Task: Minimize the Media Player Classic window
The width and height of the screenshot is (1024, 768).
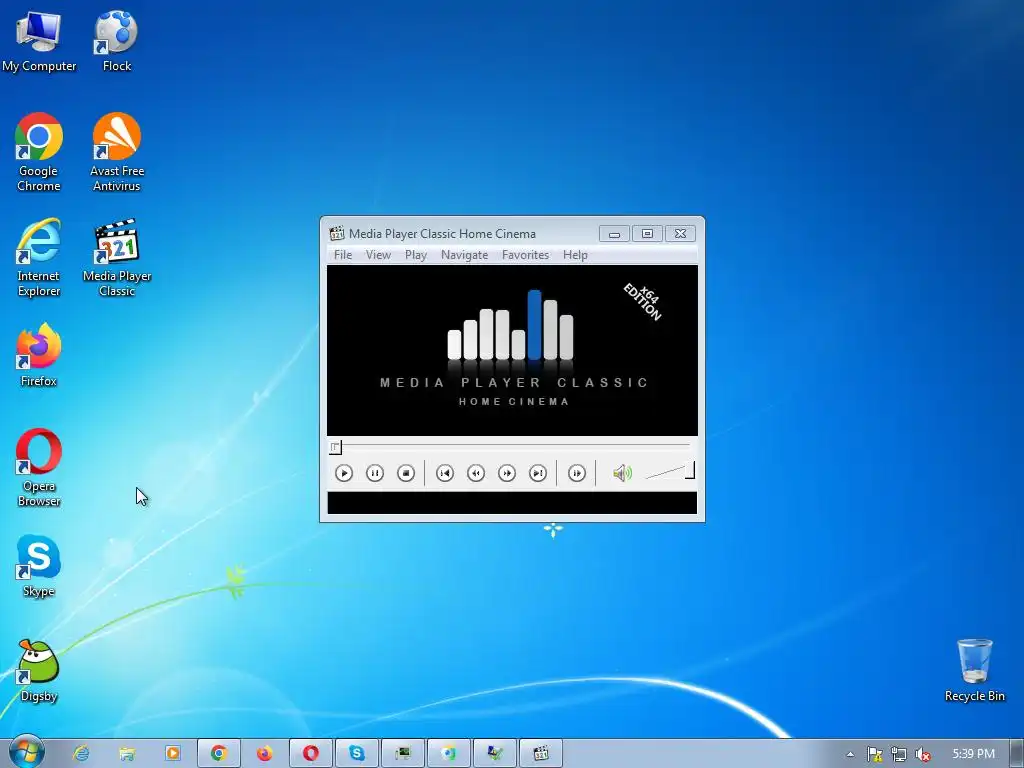Action: 614,234
